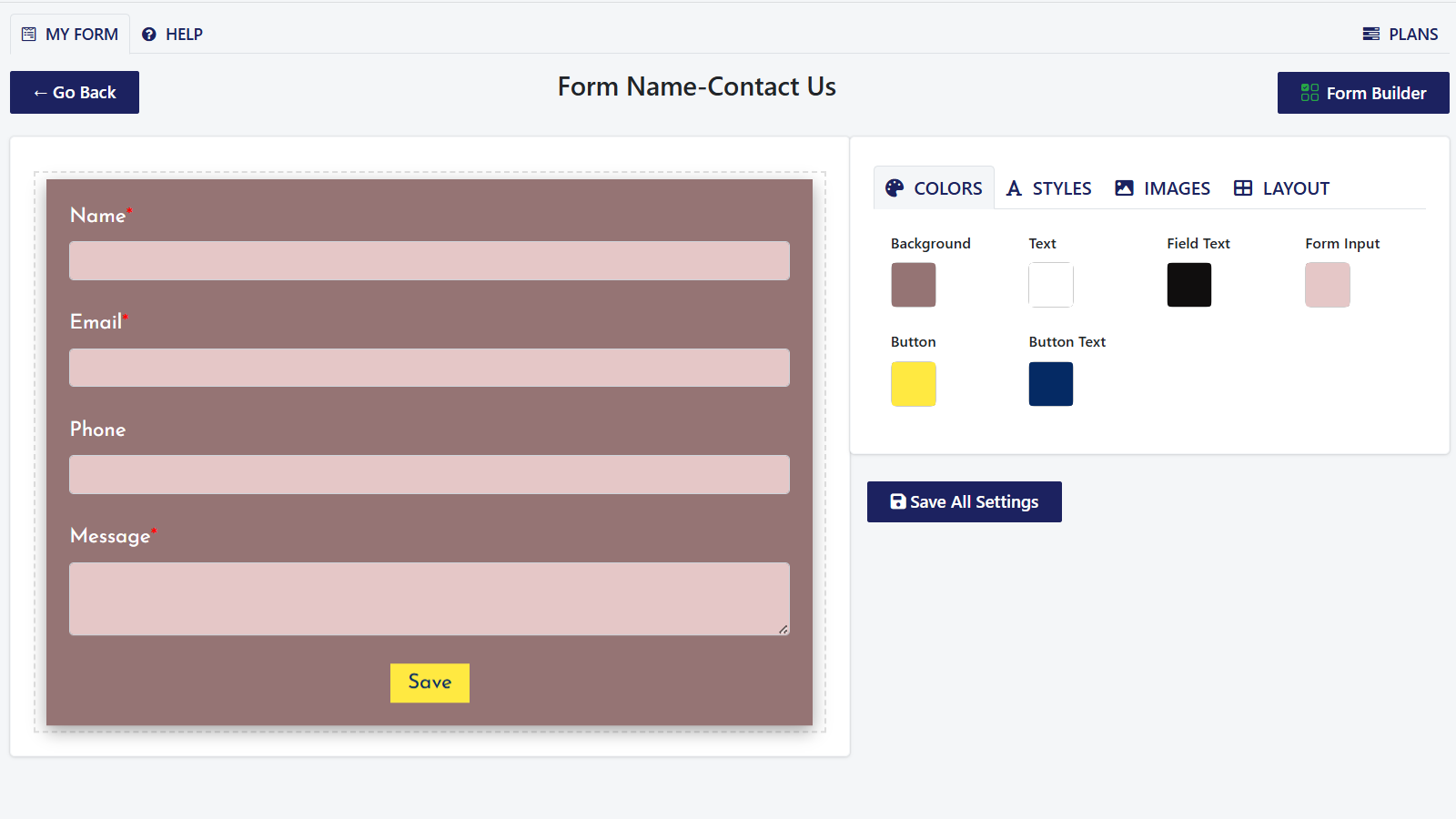Image resolution: width=1456 pixels, height=819 pixels.
Task: Click the save disk icon in Save All Settings
Action: click(x=897, y=501)
